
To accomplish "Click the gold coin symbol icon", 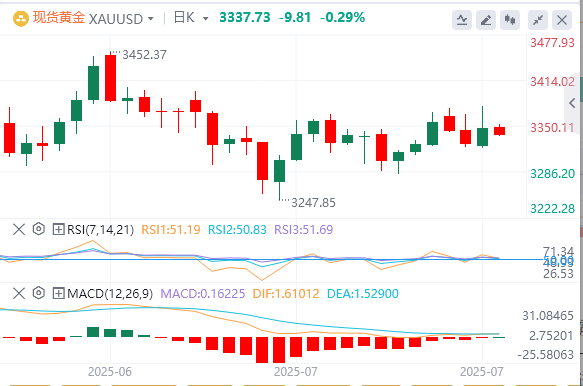I will click(20, 19).
